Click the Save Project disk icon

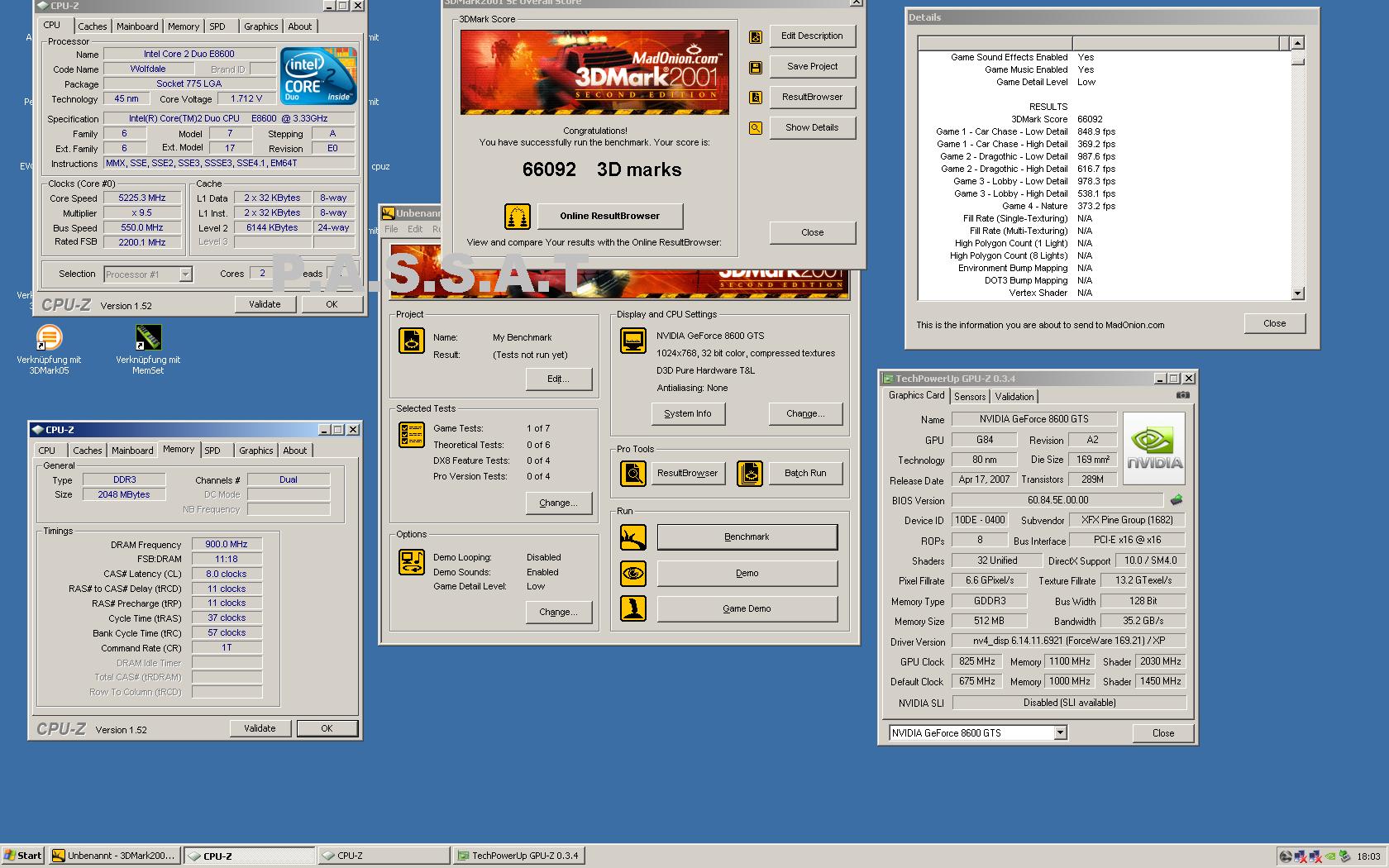tap(755, 67)
